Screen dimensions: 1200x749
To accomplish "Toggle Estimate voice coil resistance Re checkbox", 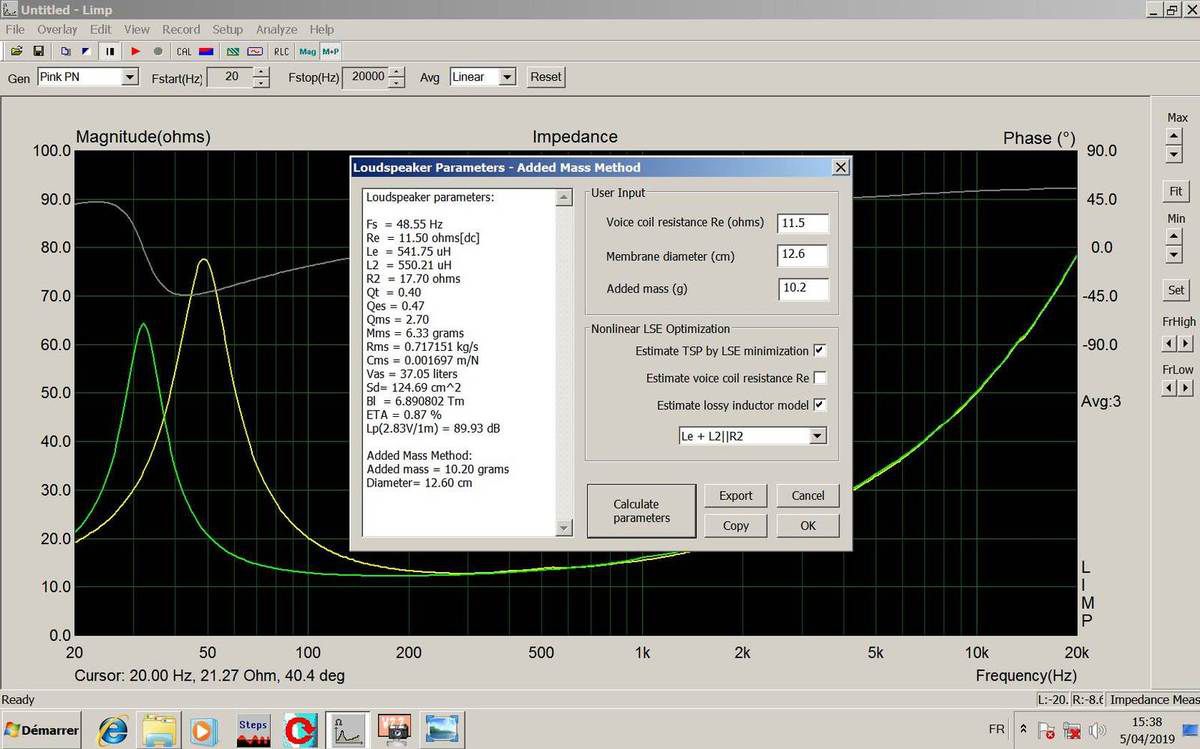I will [x=820, y=378].
